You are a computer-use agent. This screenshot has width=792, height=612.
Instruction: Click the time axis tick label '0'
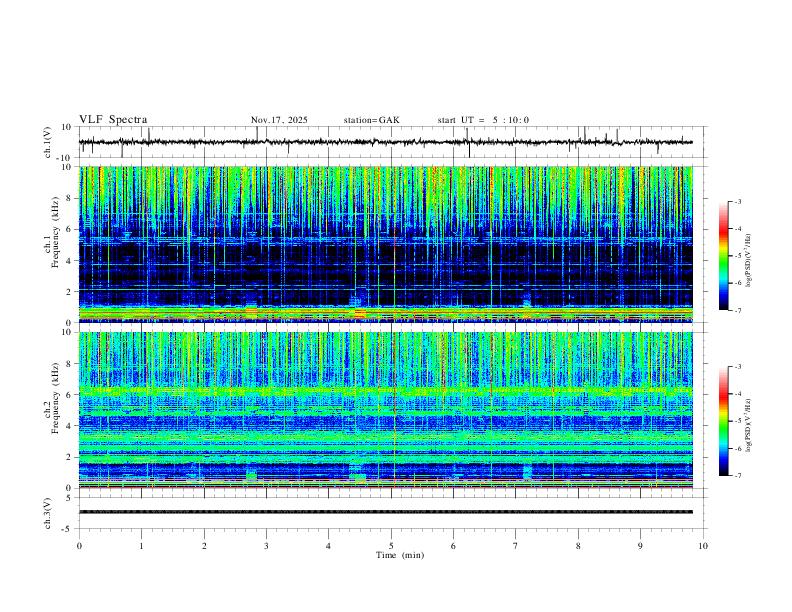pyautogui.click(x=79, y=546)
